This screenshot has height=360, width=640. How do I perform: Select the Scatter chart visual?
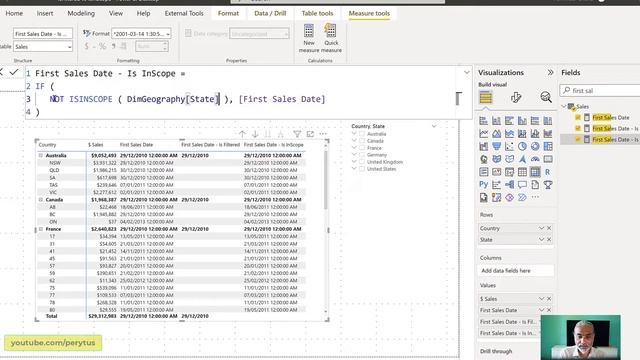click(x=509, y=147)
